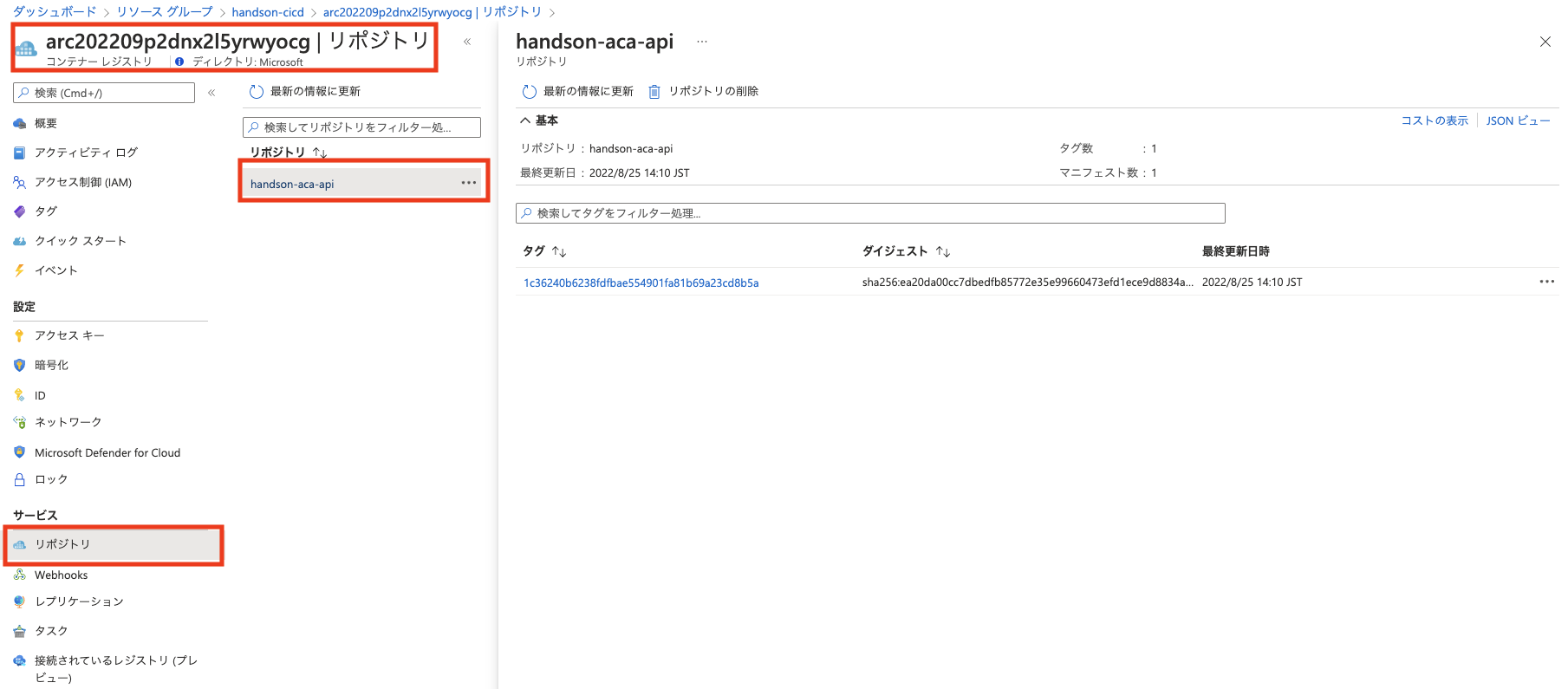Close the handson-aca-api panel
Screen dimensions: 1568x689
1545,42
